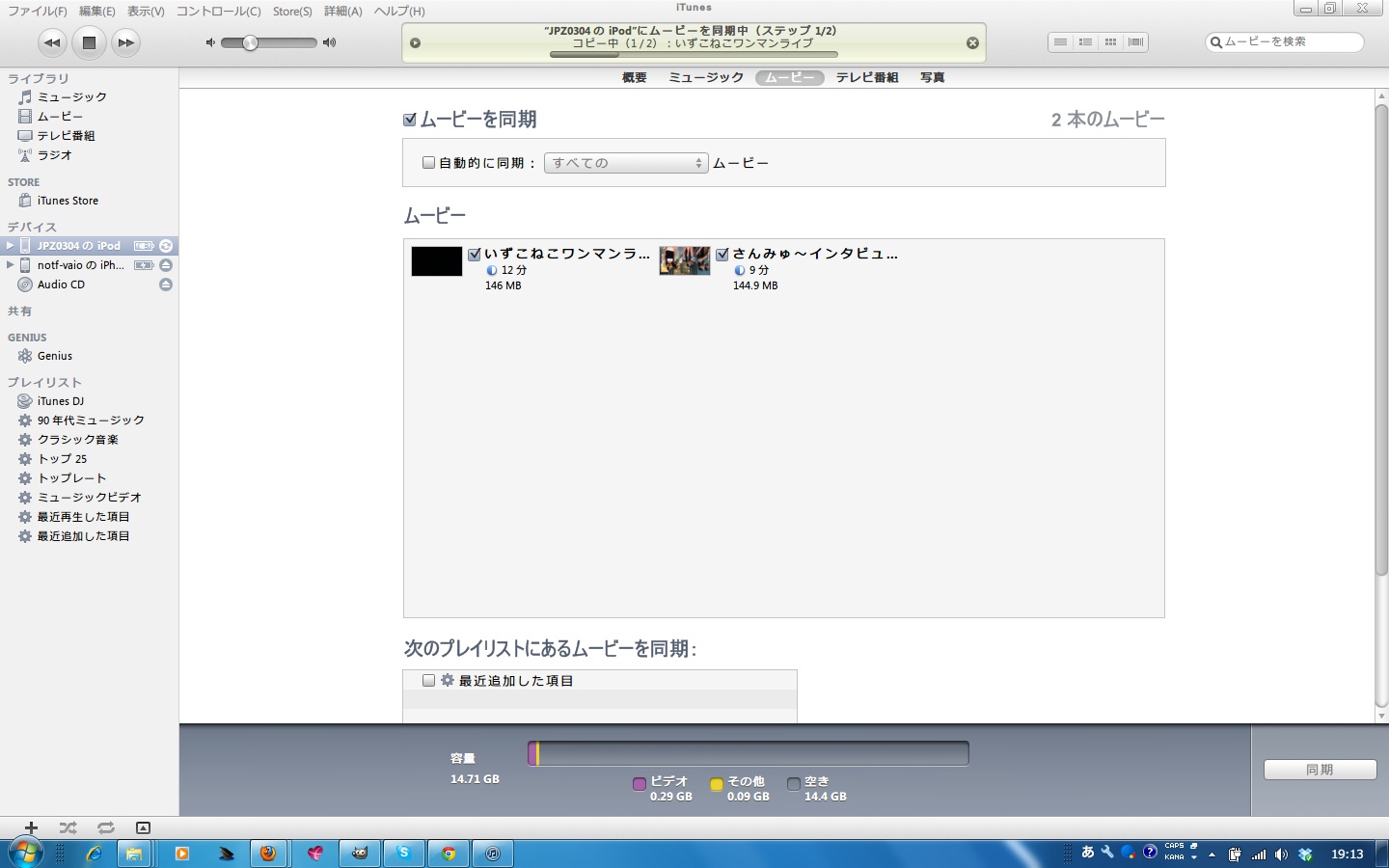Toggle shuffle mode

click(x=68, y=827)
